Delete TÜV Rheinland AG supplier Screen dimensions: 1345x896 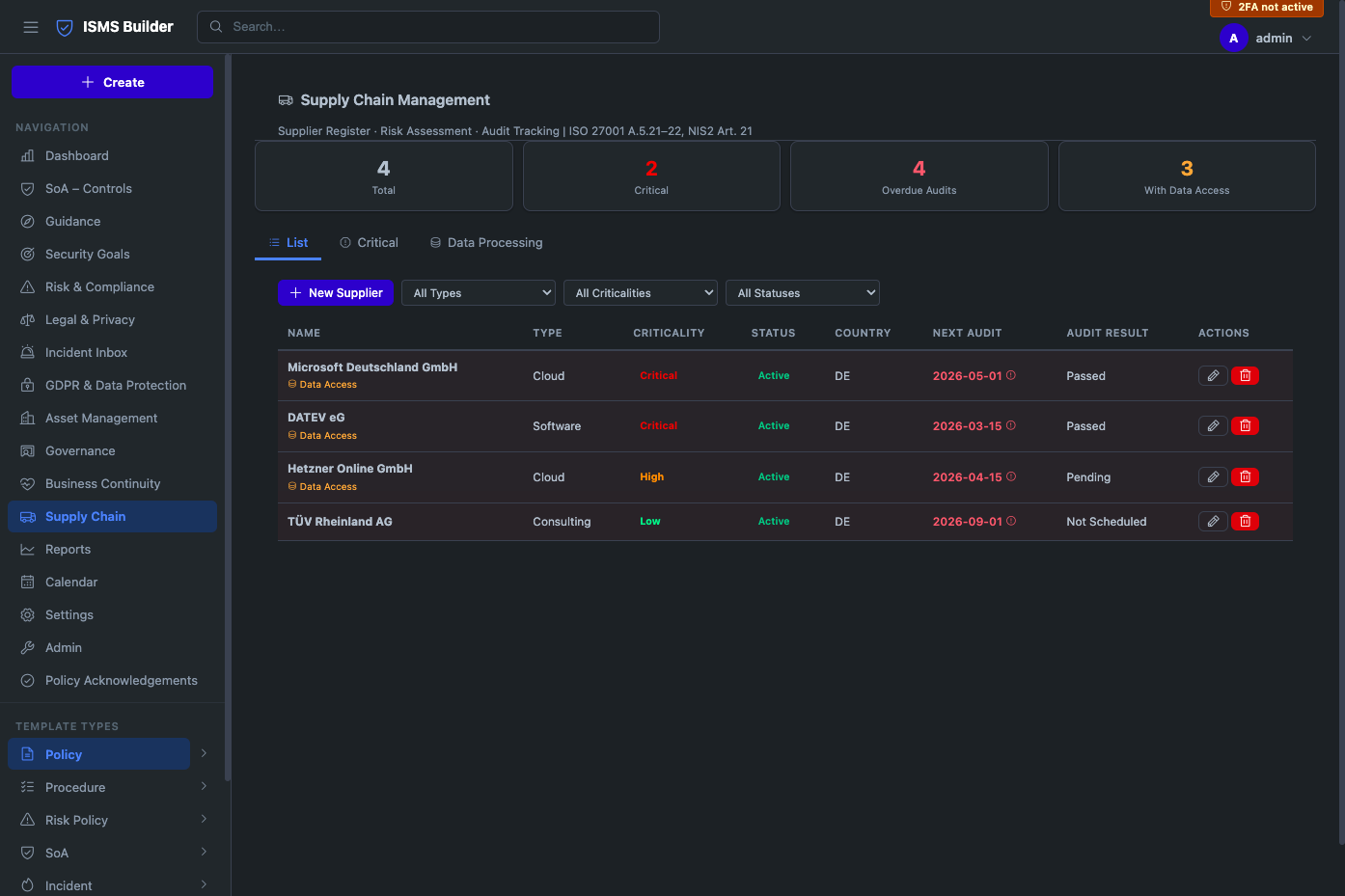point(1245,522)
